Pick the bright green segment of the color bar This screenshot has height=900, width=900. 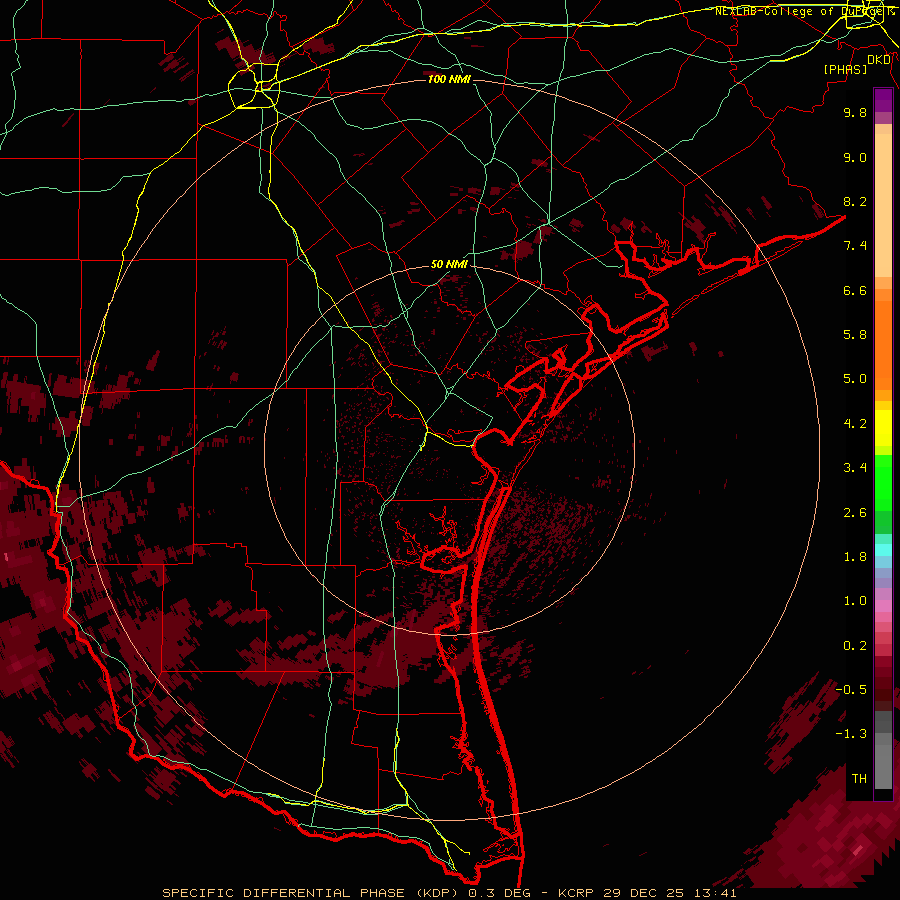[883, 482]
